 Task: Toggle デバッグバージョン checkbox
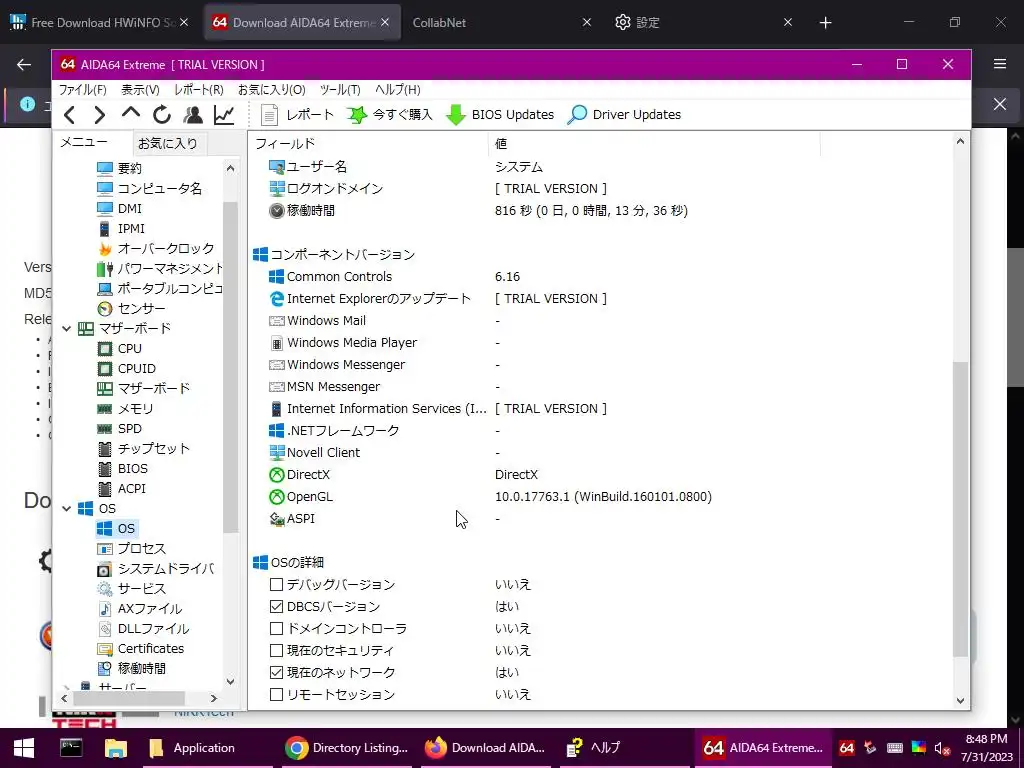tap(276, 584)
